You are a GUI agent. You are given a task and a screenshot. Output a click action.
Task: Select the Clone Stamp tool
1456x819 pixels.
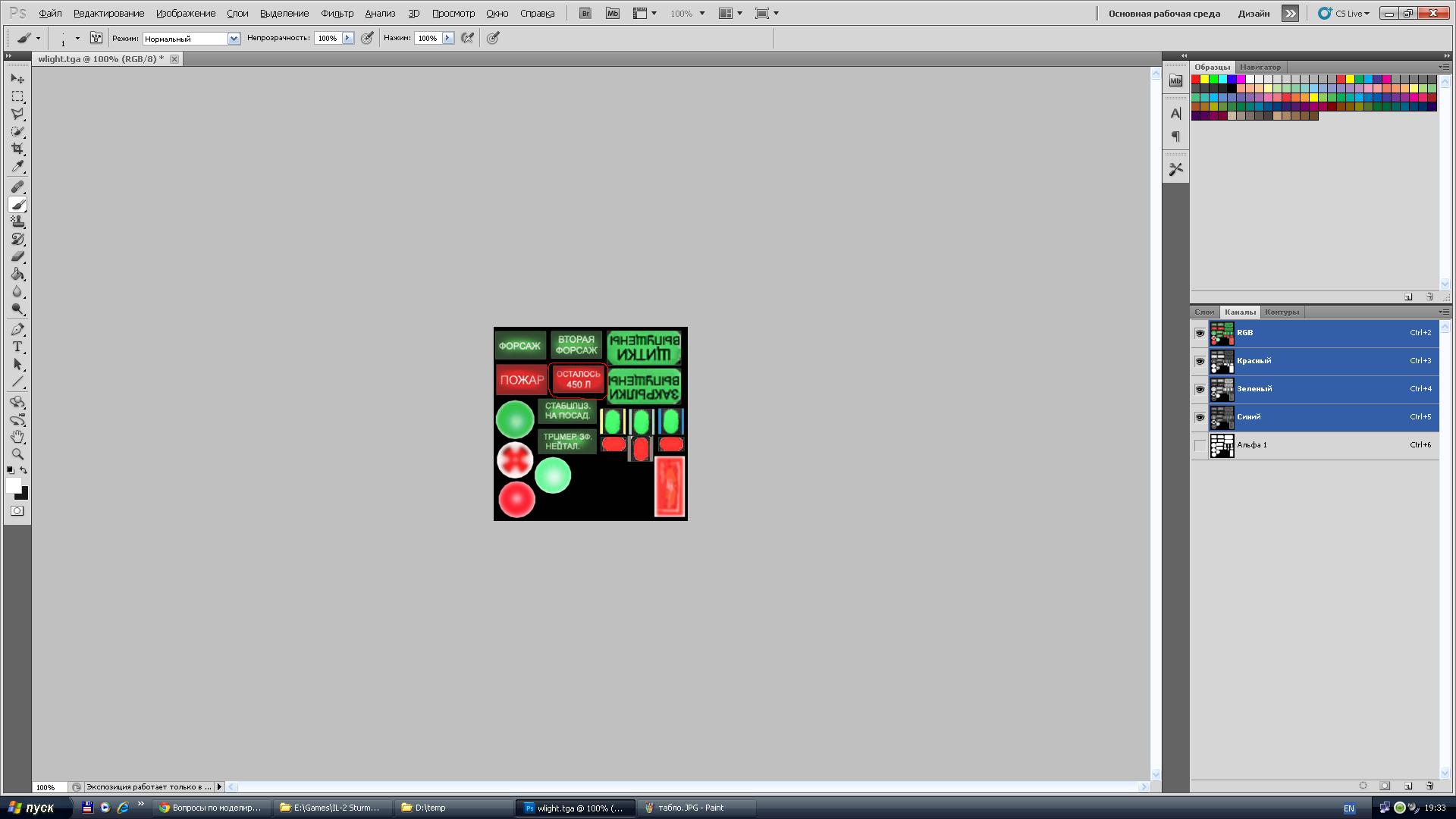(x=17, y=221)
